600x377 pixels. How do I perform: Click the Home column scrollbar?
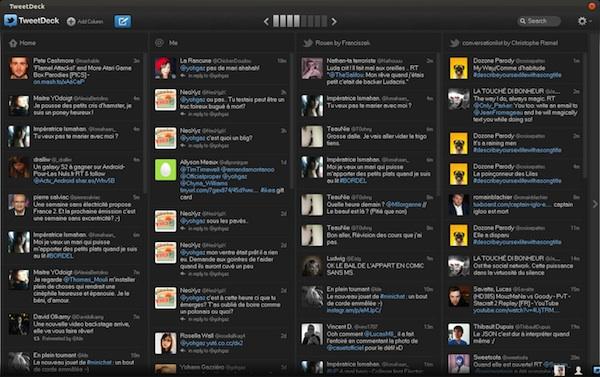pos(145,123)
